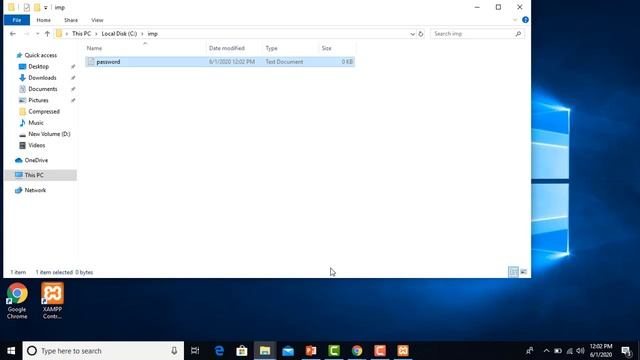The image size is (640, 360).
Task: Open XAMPP icon on the taskbar
Action: [x=403, y=351]
